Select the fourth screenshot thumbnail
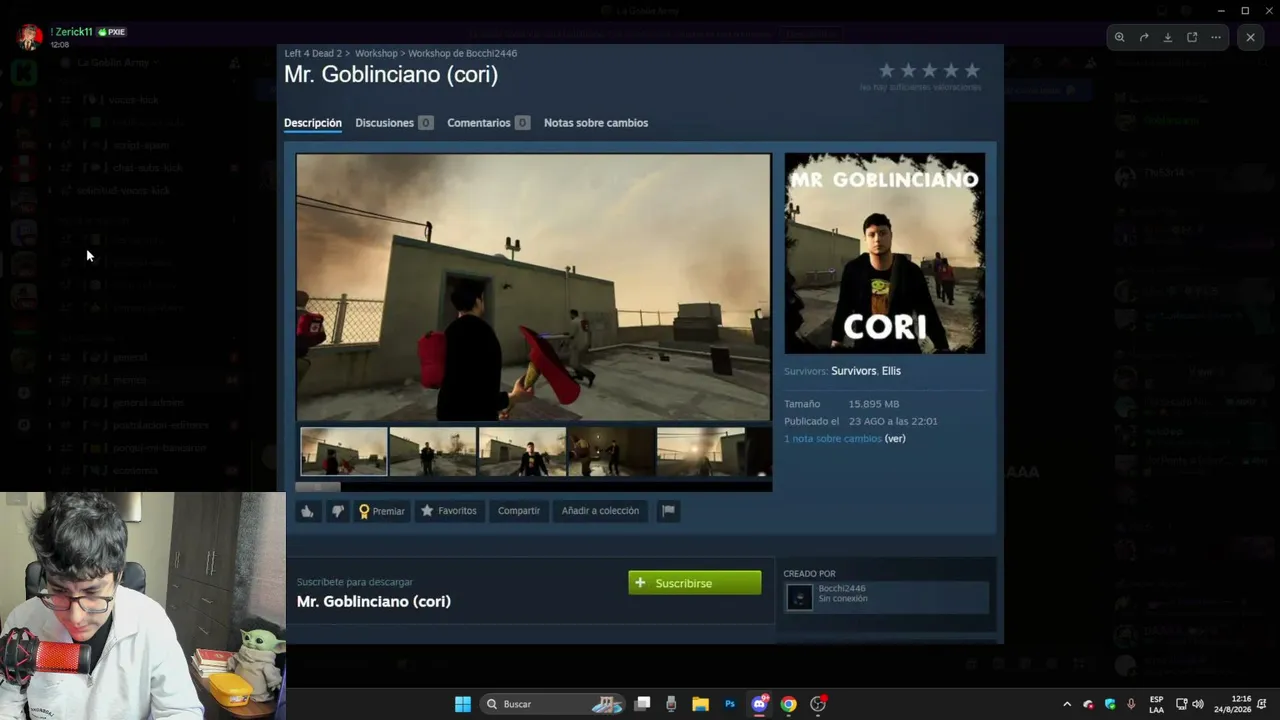This screenshot has width=1280, height=720. [x=611, y=452]
